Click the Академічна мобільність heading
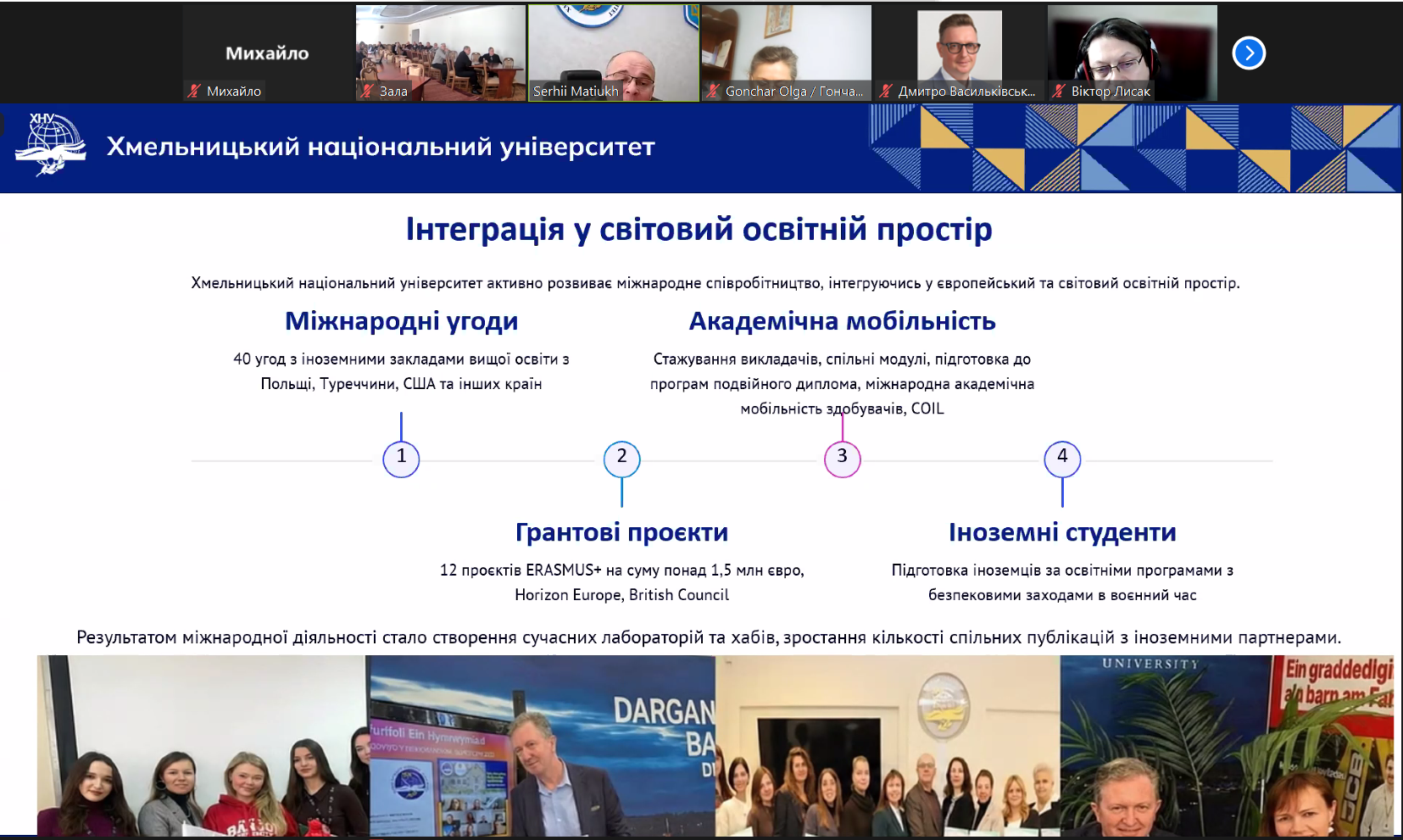This screenshot has height=840, width=1403. [842, 321]
